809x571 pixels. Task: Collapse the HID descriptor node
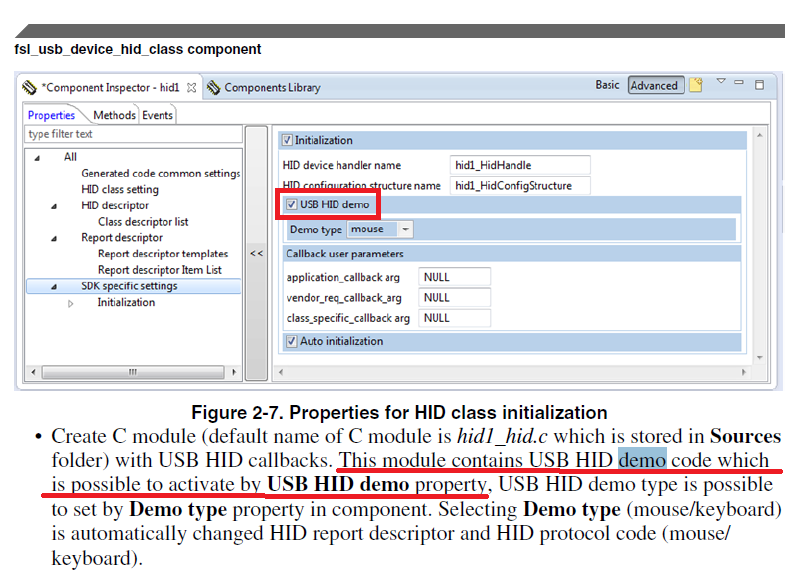point(54,206)
